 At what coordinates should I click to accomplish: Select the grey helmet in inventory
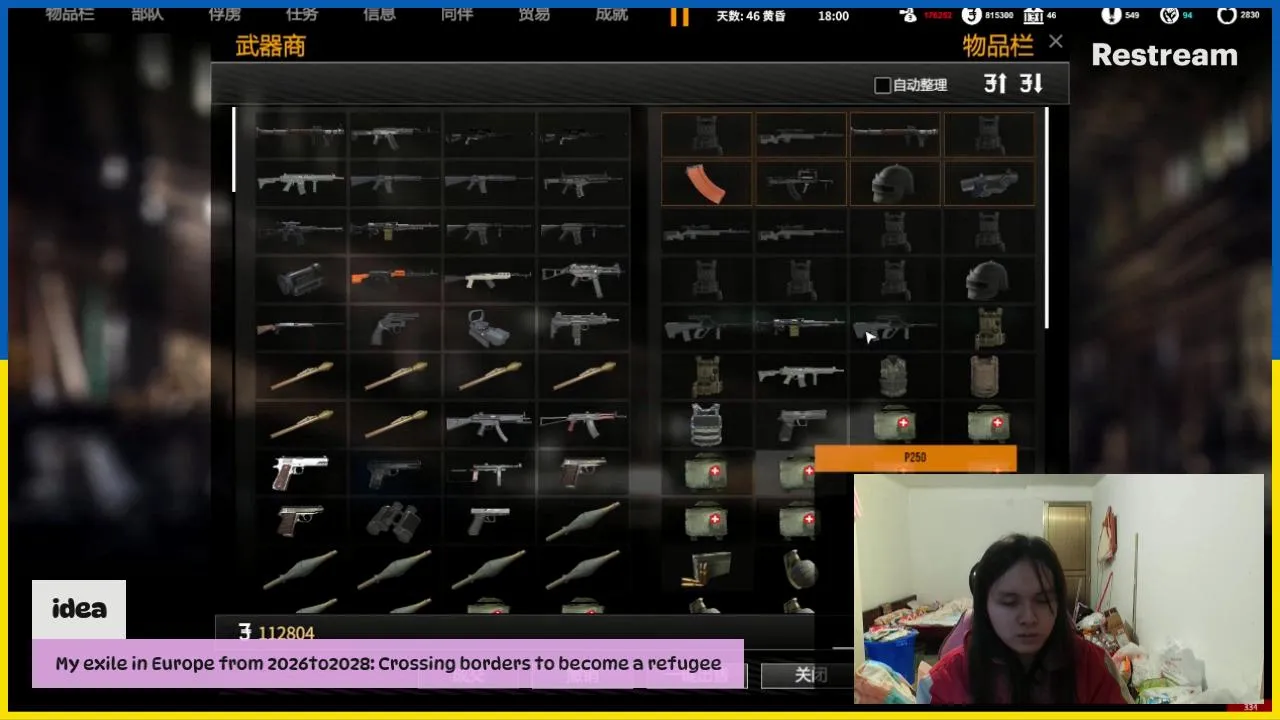(x=988, y=280)
